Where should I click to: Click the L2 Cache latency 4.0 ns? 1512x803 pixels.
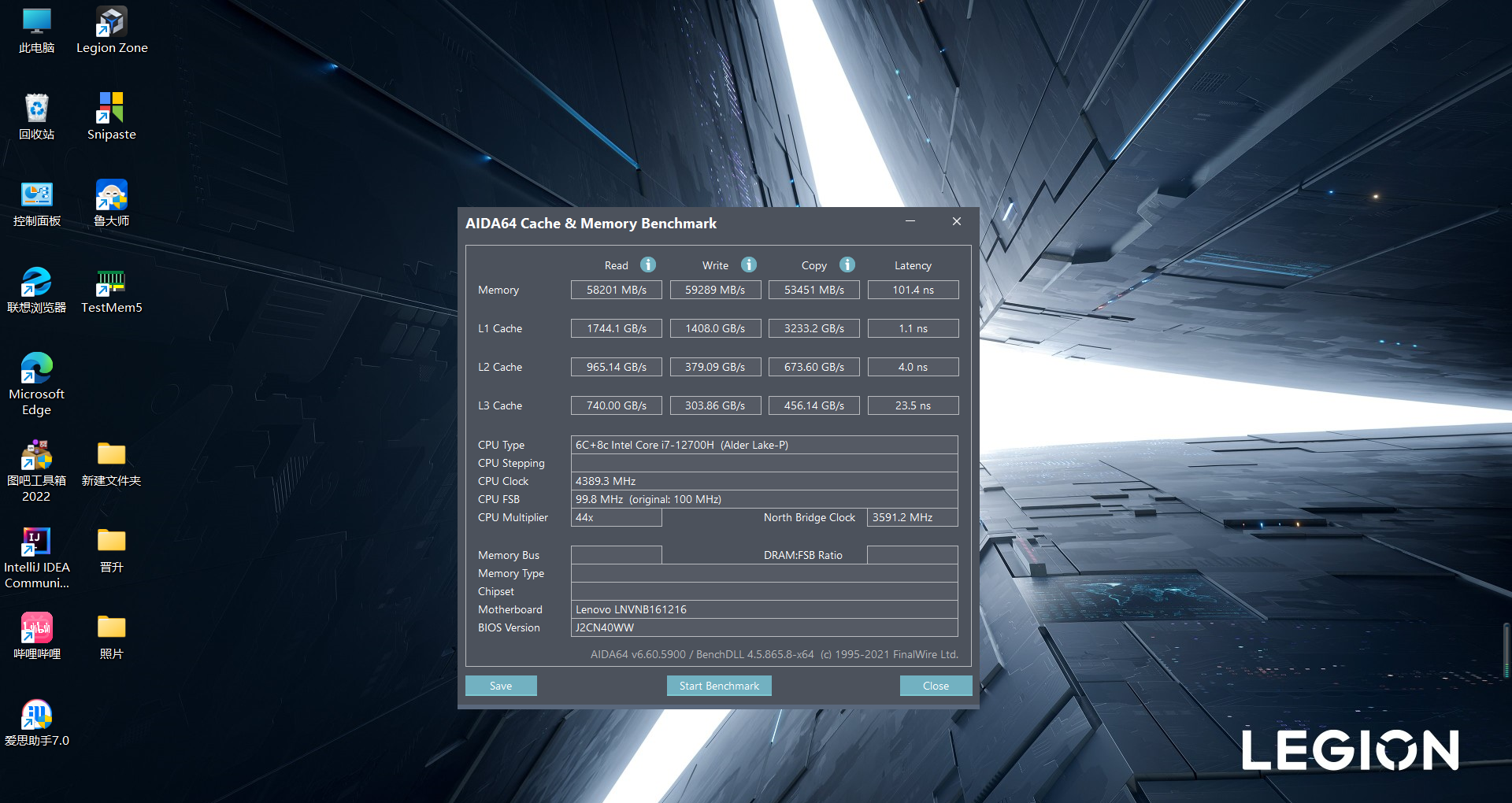(913, 367)
